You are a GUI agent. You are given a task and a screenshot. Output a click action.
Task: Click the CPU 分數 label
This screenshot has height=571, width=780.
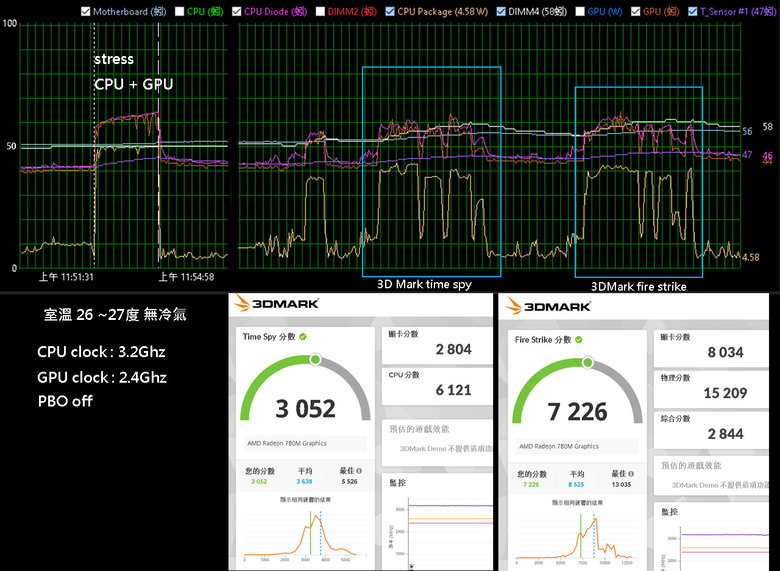tap(404, 375)
